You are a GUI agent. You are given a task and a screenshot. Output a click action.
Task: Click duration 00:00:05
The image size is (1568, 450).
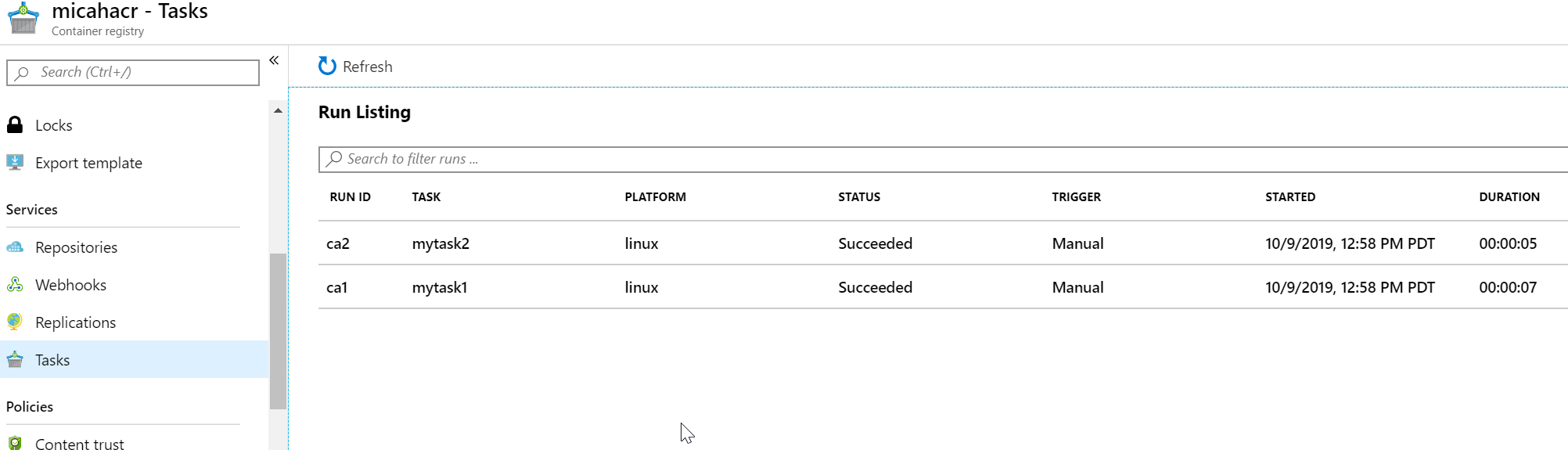pyautogui.click(x=1508, y=243)
